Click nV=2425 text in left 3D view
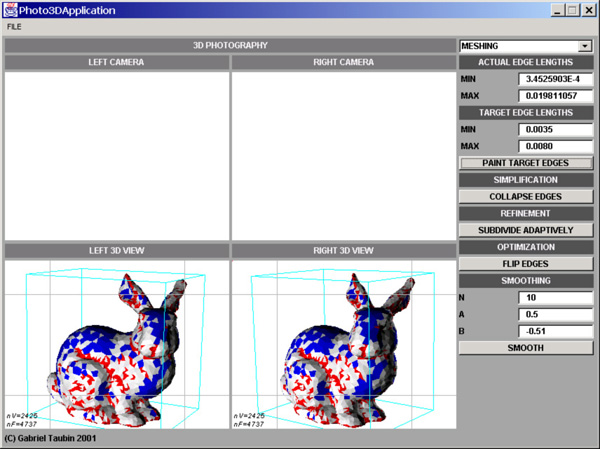The width and height of the screenshot is (600, 449). coord(22,416)
